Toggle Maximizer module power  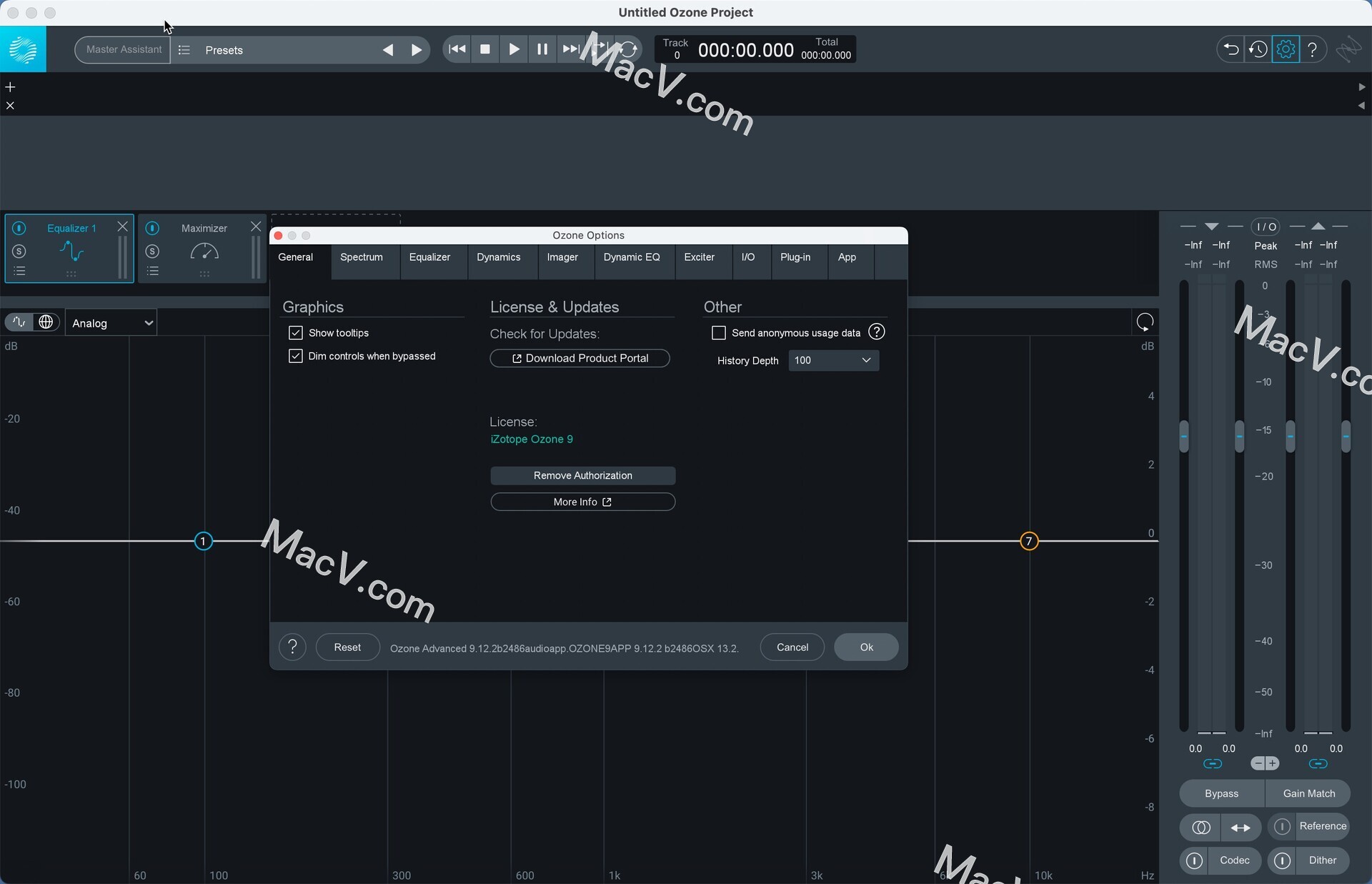[152, 228]
